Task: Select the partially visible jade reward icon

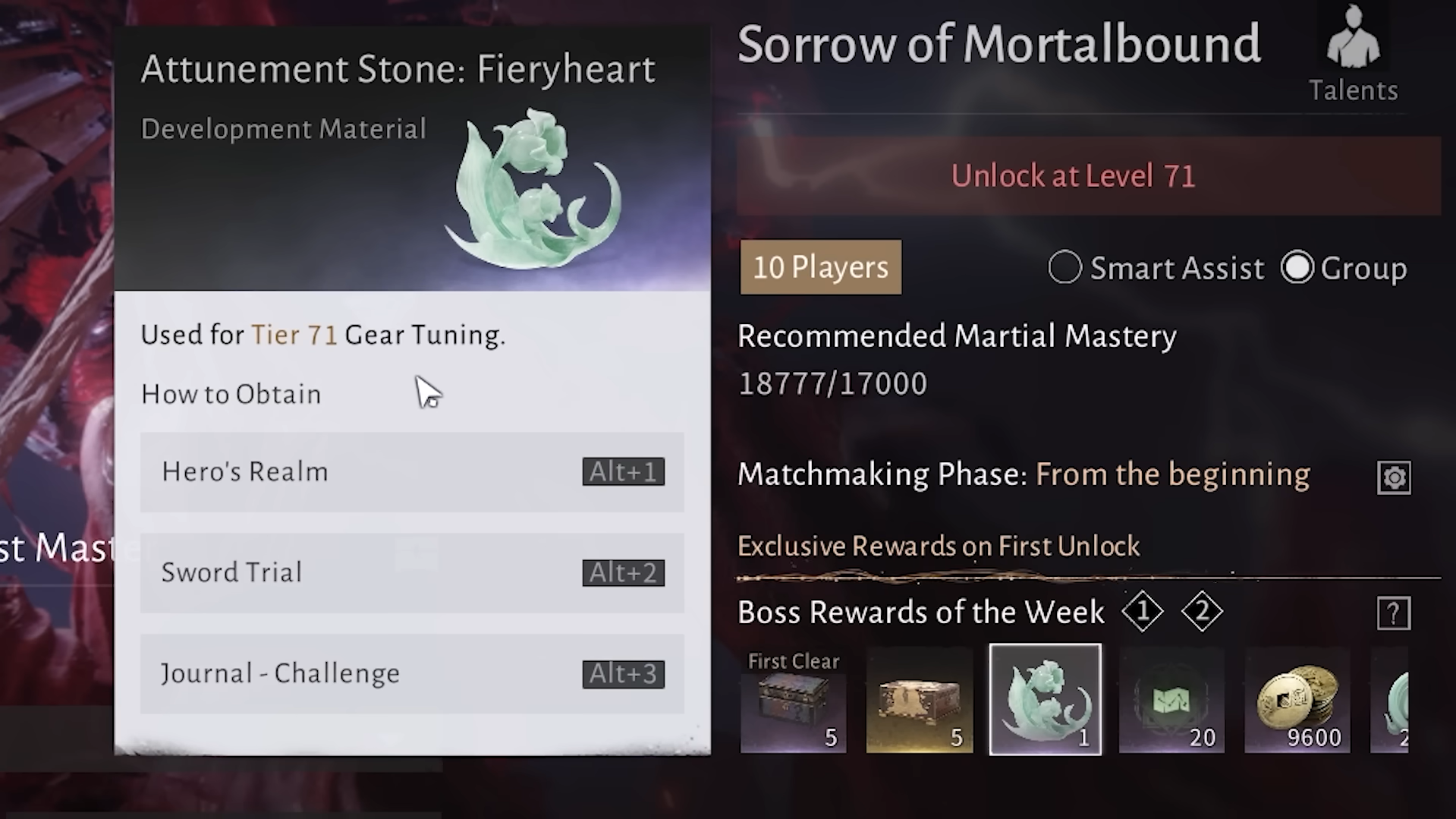Action: click(x=1389, y=700)
